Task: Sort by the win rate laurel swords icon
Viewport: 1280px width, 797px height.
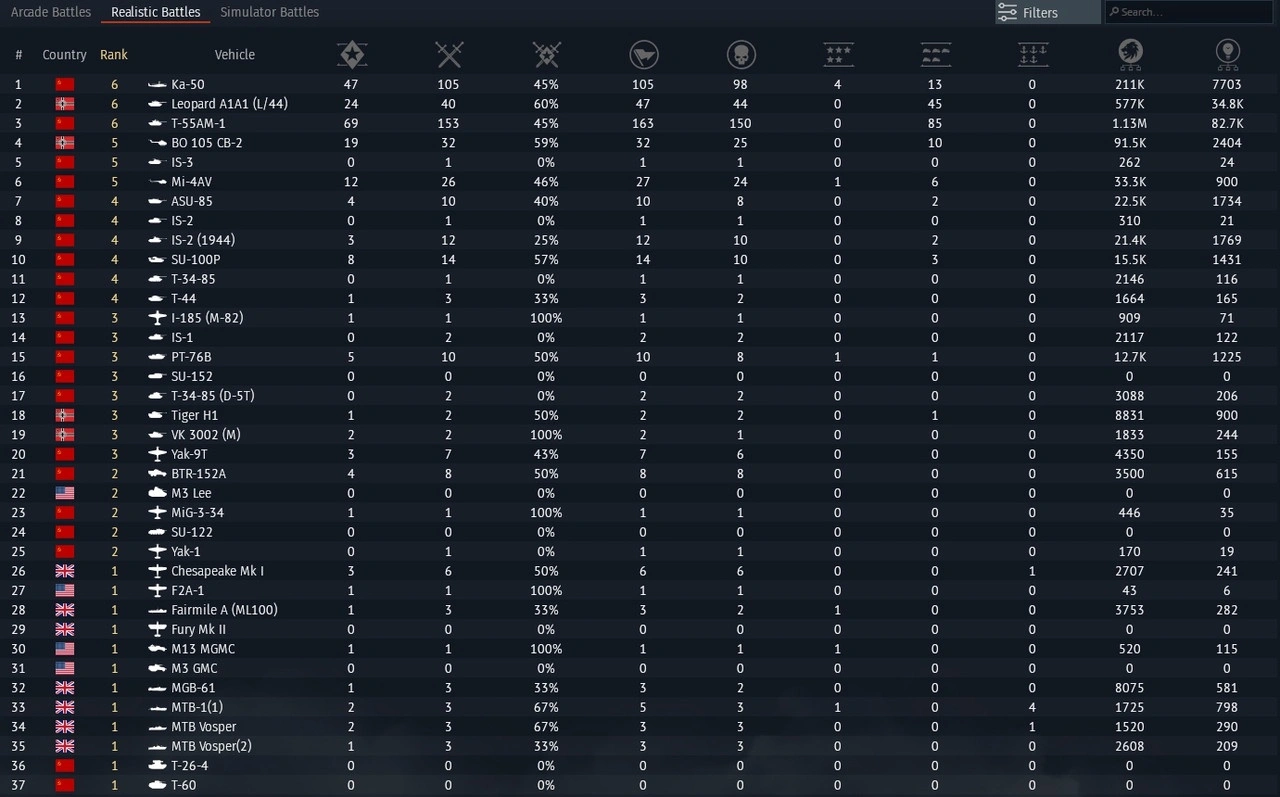Action: [546, 54]
